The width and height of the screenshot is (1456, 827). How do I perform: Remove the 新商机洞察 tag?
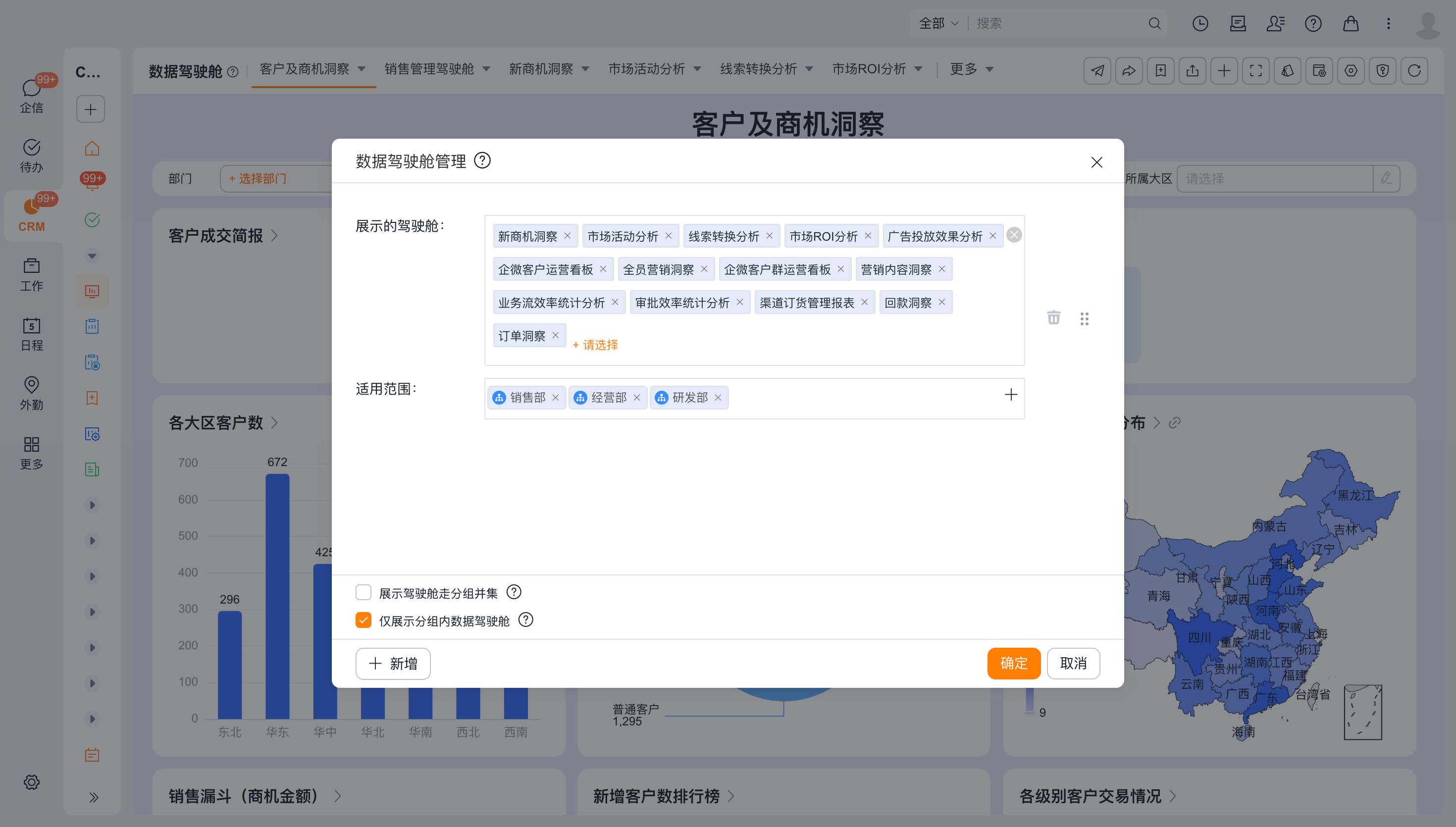pos(567,236)
